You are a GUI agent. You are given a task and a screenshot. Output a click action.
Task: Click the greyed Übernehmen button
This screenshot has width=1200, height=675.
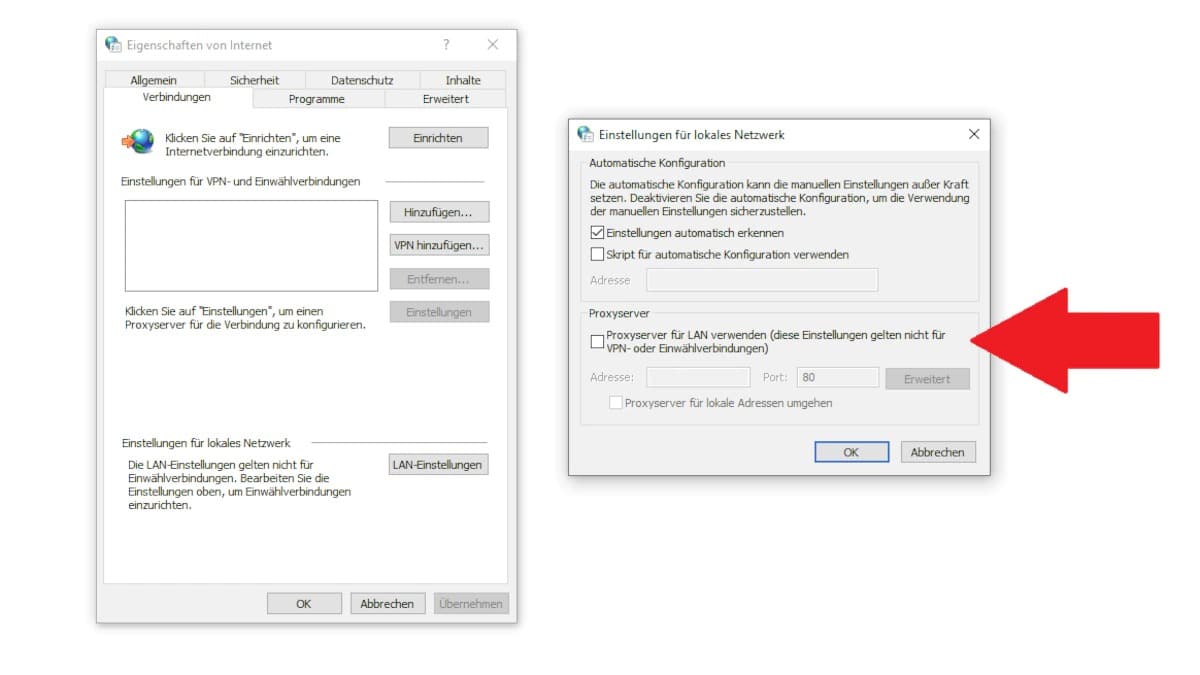(471, 604)
